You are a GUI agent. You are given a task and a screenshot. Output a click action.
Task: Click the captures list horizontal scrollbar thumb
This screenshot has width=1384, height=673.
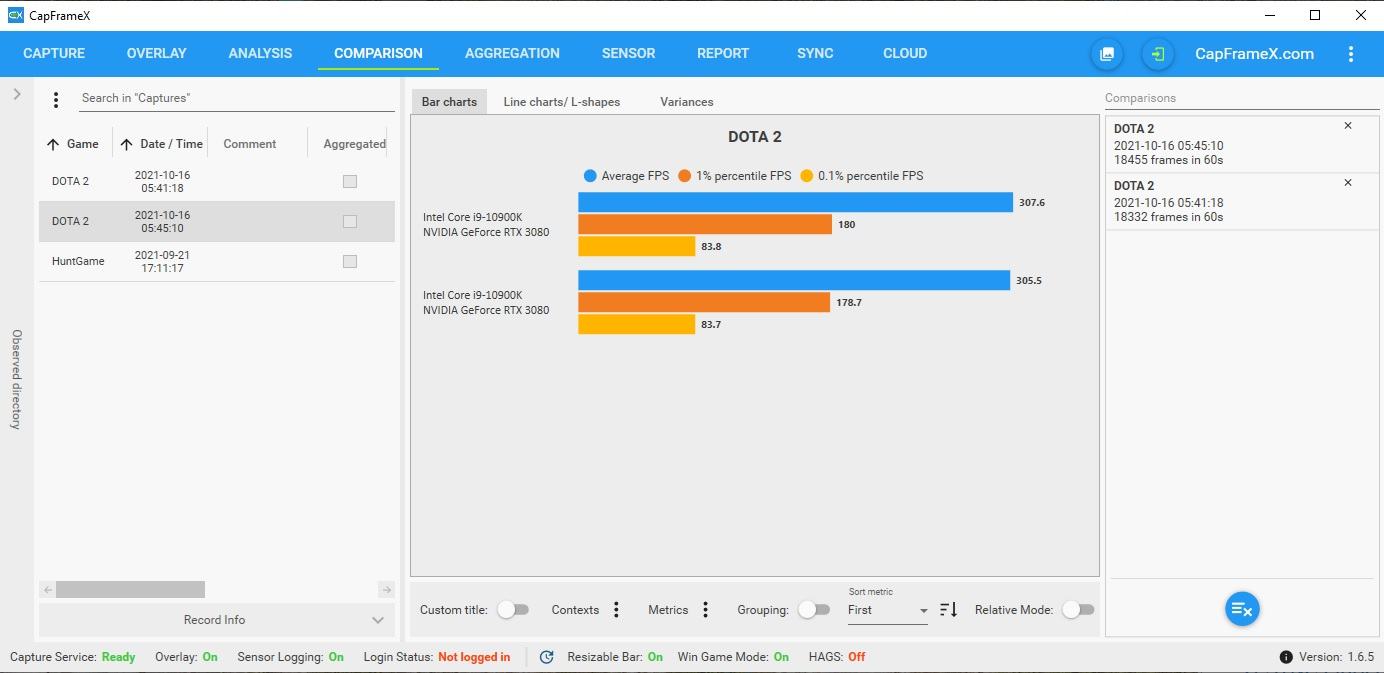coord(130,590)
